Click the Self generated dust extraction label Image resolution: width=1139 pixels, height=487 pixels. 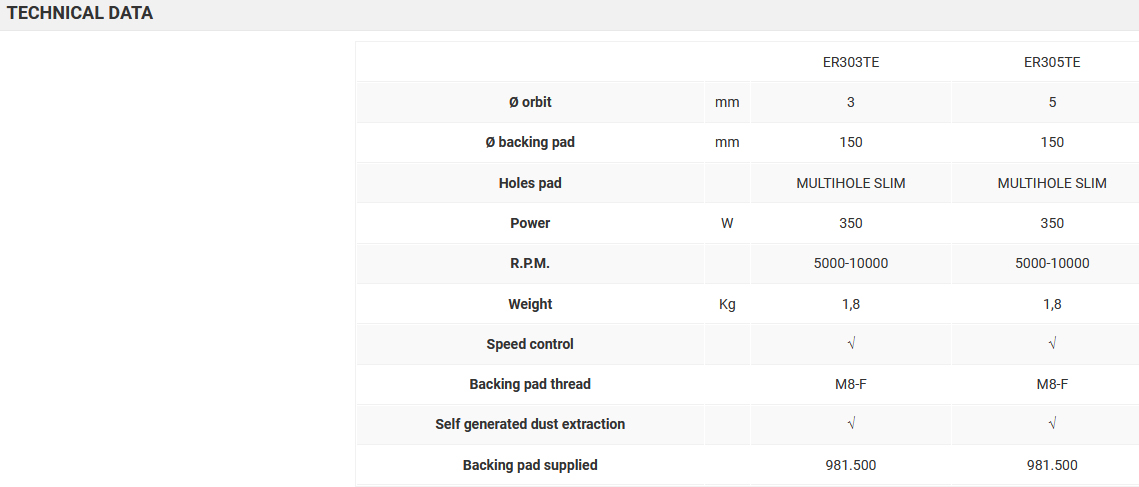click(x=530, y=424)
